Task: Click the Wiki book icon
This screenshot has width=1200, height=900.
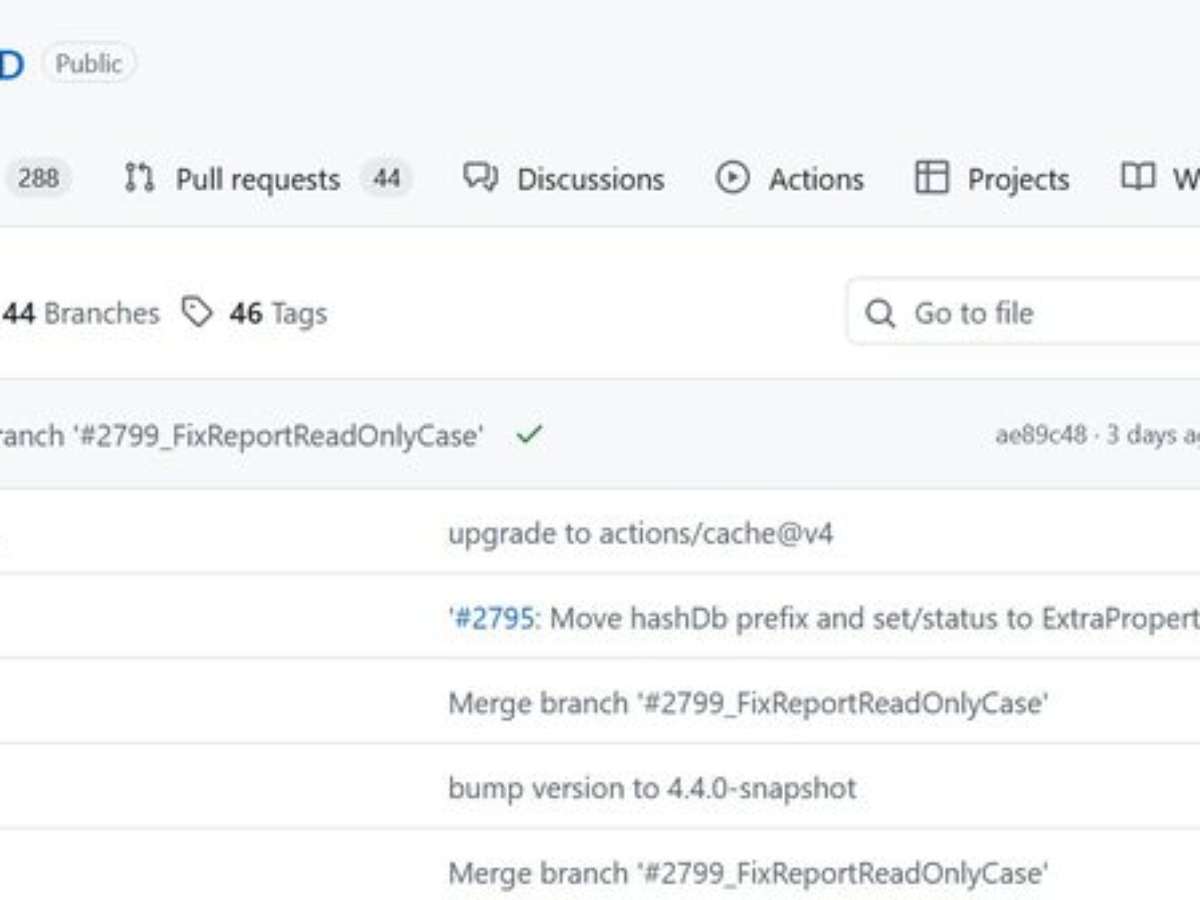Action: coord(1138,179)
